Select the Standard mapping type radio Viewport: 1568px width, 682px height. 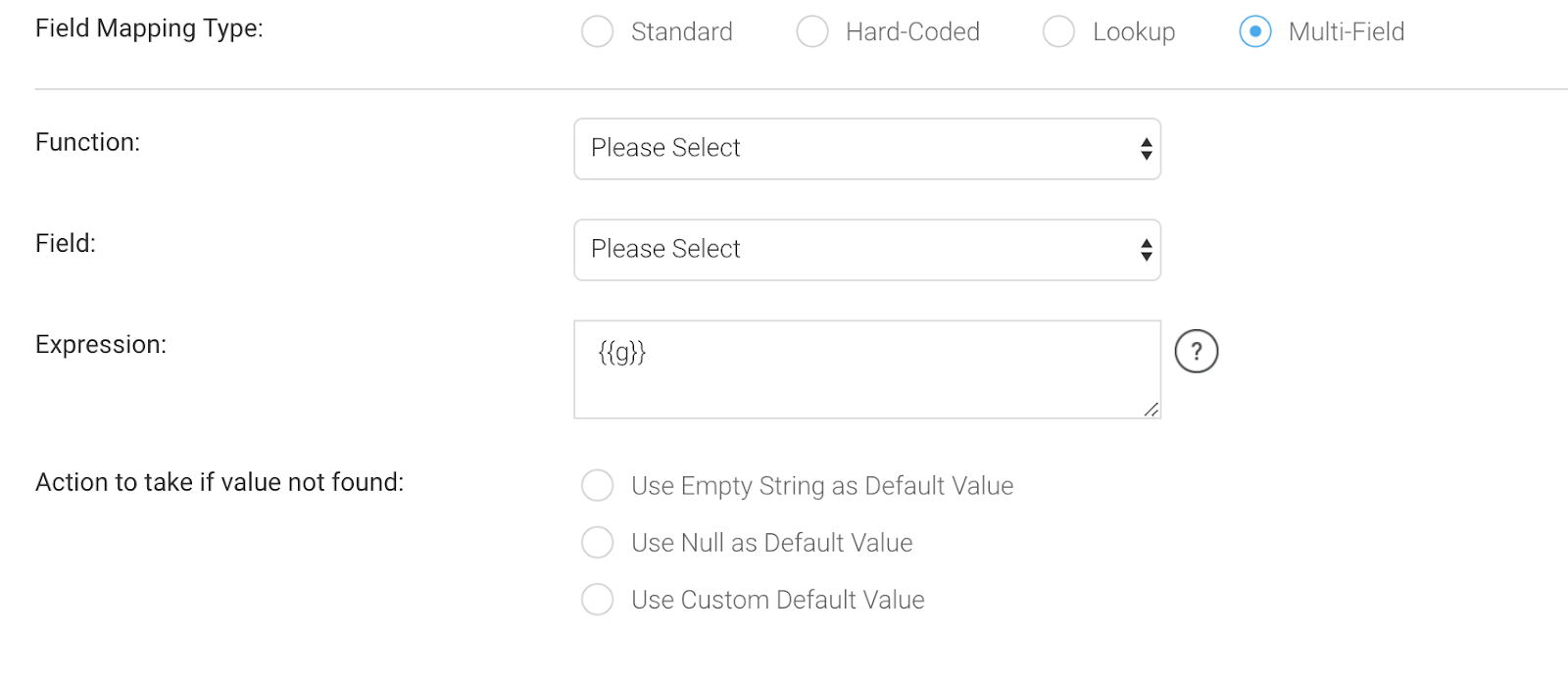point(597,31)
